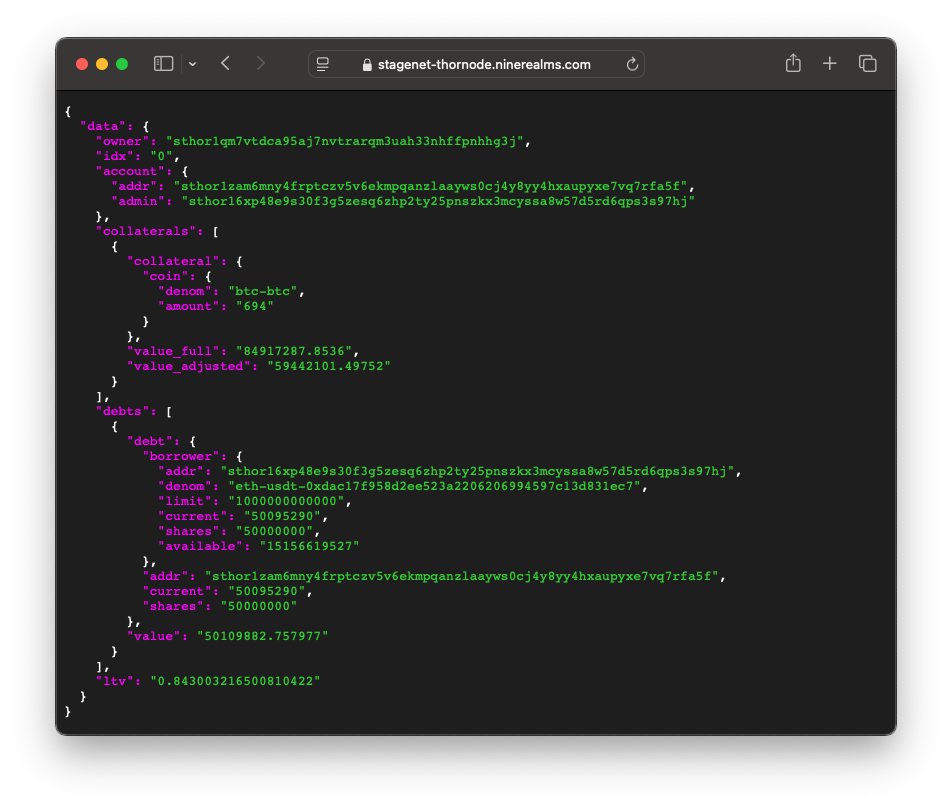Viewport: 952px width, 809px height.
Task: Close the Safari window with red button
Action: click(82, 64)
